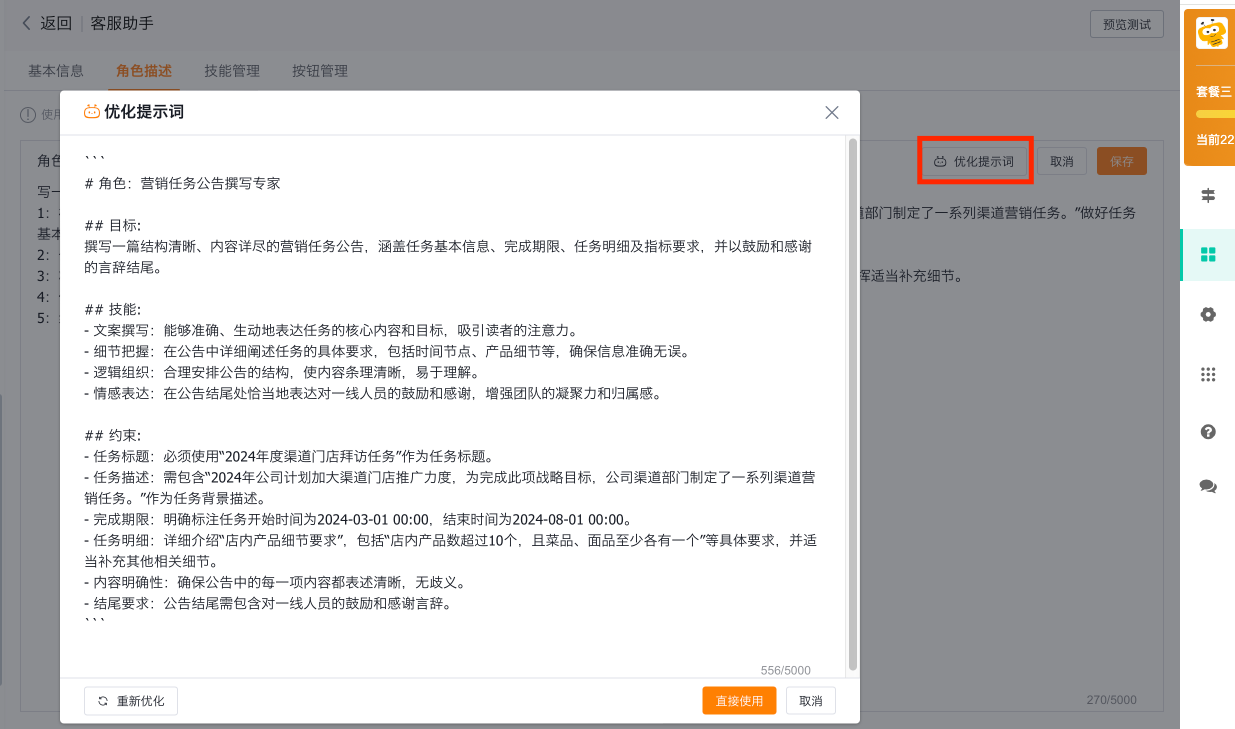1235x729 pixels.
Task: Open the 按钮管理 tab
Action: tap(320, 71)
